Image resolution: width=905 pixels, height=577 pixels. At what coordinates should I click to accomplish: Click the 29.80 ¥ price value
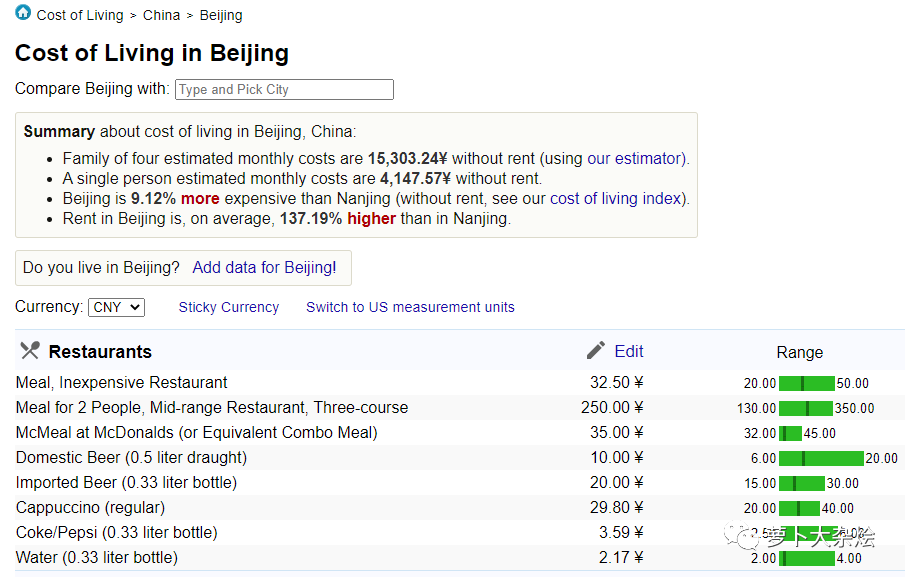616,507
